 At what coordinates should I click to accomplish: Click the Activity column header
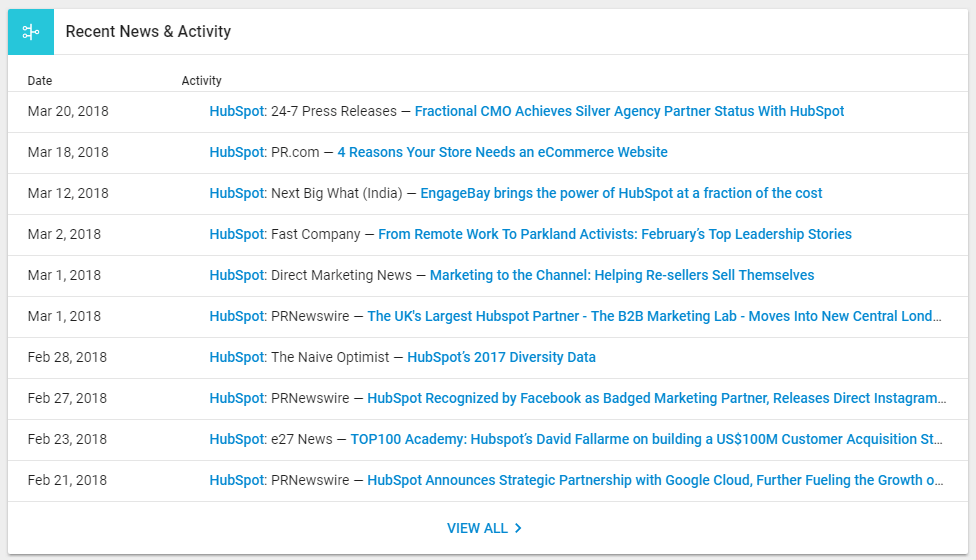202,81
